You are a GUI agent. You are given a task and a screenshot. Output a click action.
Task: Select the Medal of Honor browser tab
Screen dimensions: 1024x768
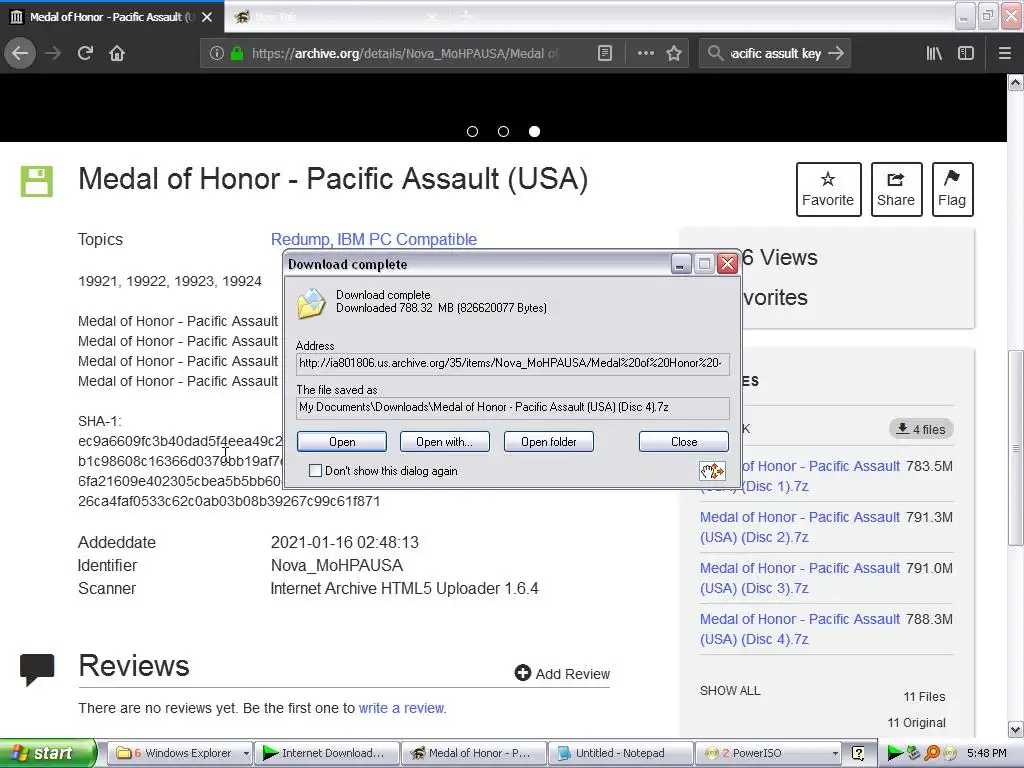pos(111,17)
